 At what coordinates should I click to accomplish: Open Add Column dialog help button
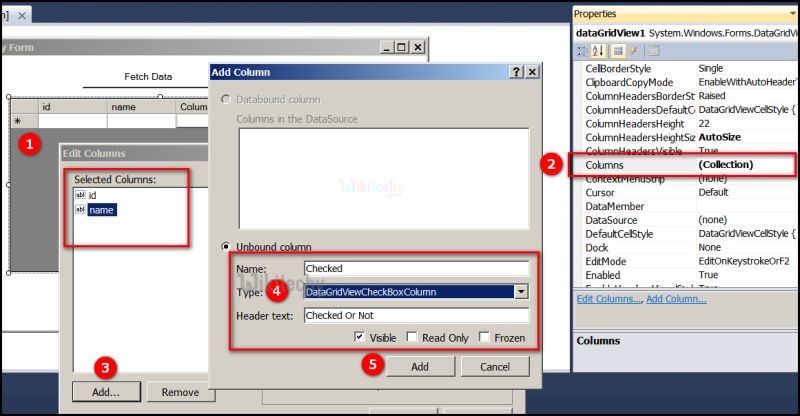coord(516,72)
